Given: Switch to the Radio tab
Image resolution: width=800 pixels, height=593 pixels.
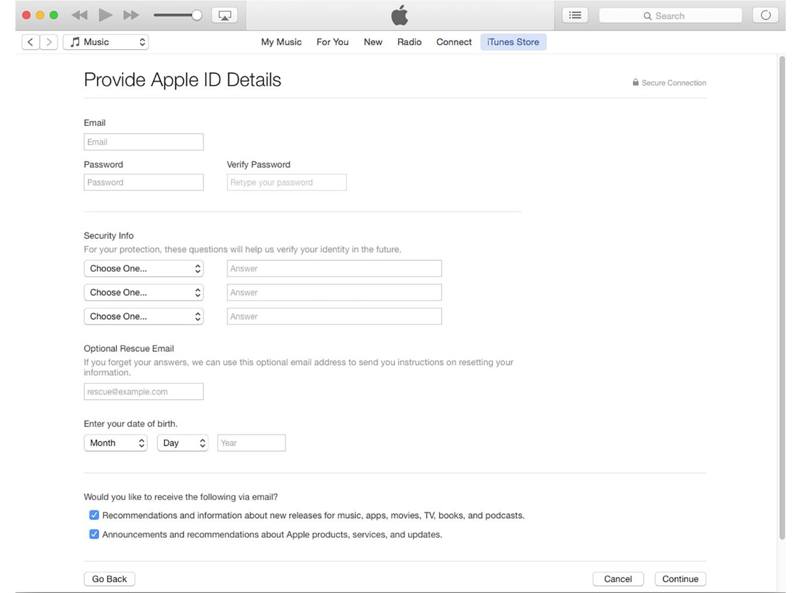Looking at the screenshot, I should pos(409,42).
